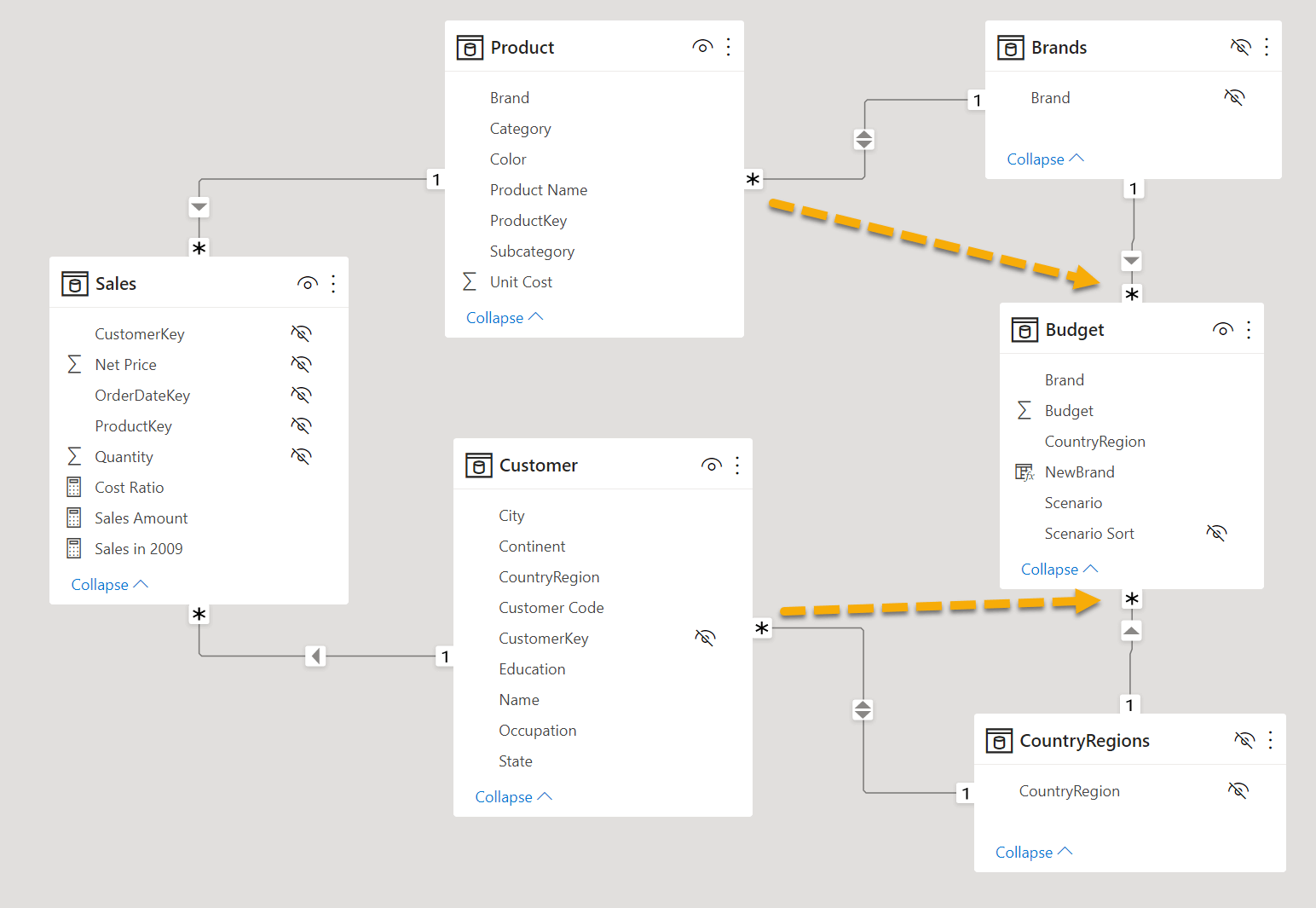Unhide CountryRegion column in CountryRegions

pyautogui.click(x=1238, y=790)
